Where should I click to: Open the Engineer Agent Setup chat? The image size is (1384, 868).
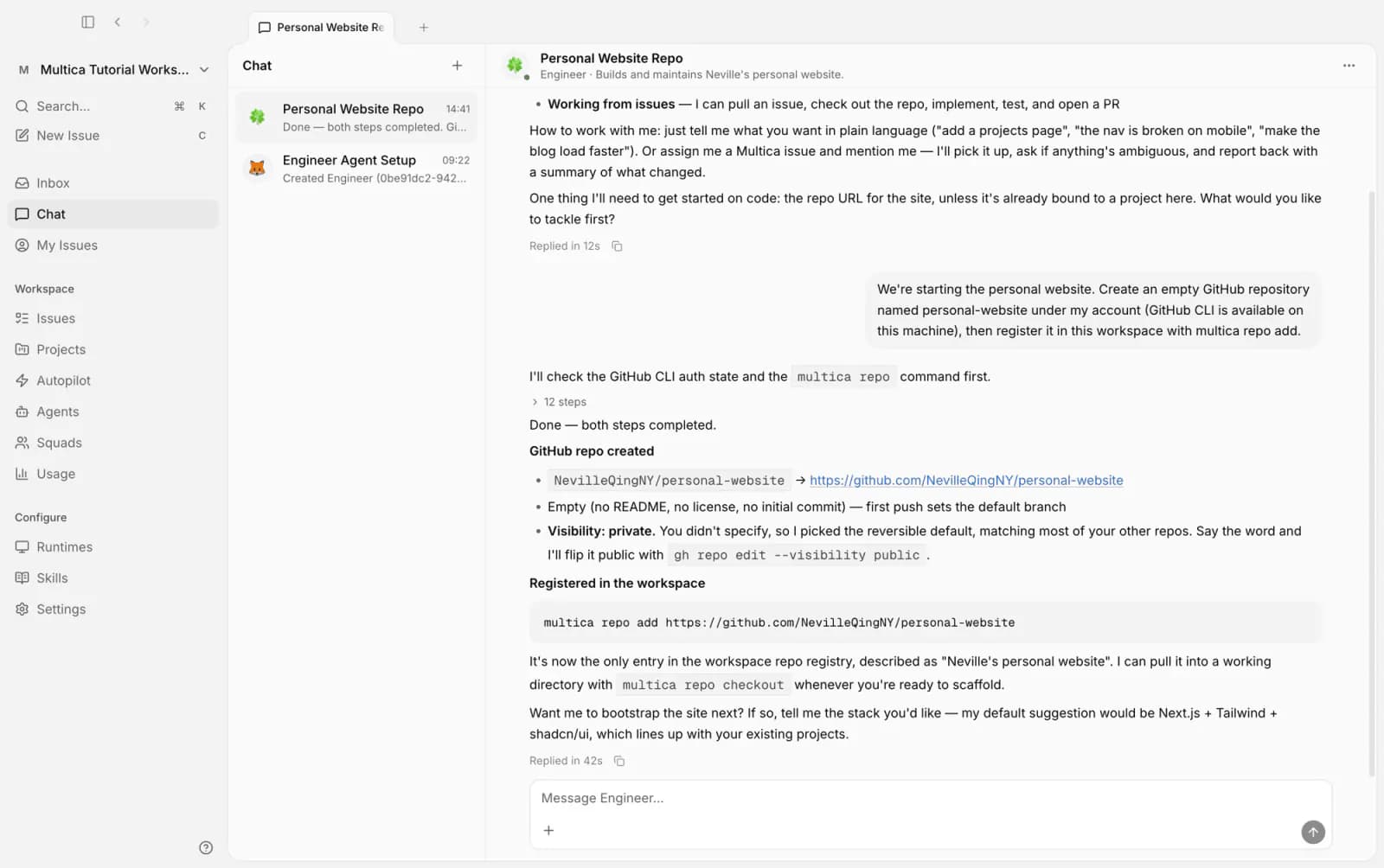(356, 169)
